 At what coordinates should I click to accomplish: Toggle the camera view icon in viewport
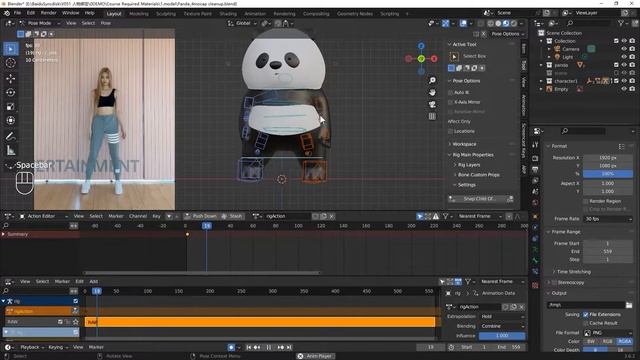point(432,104)
